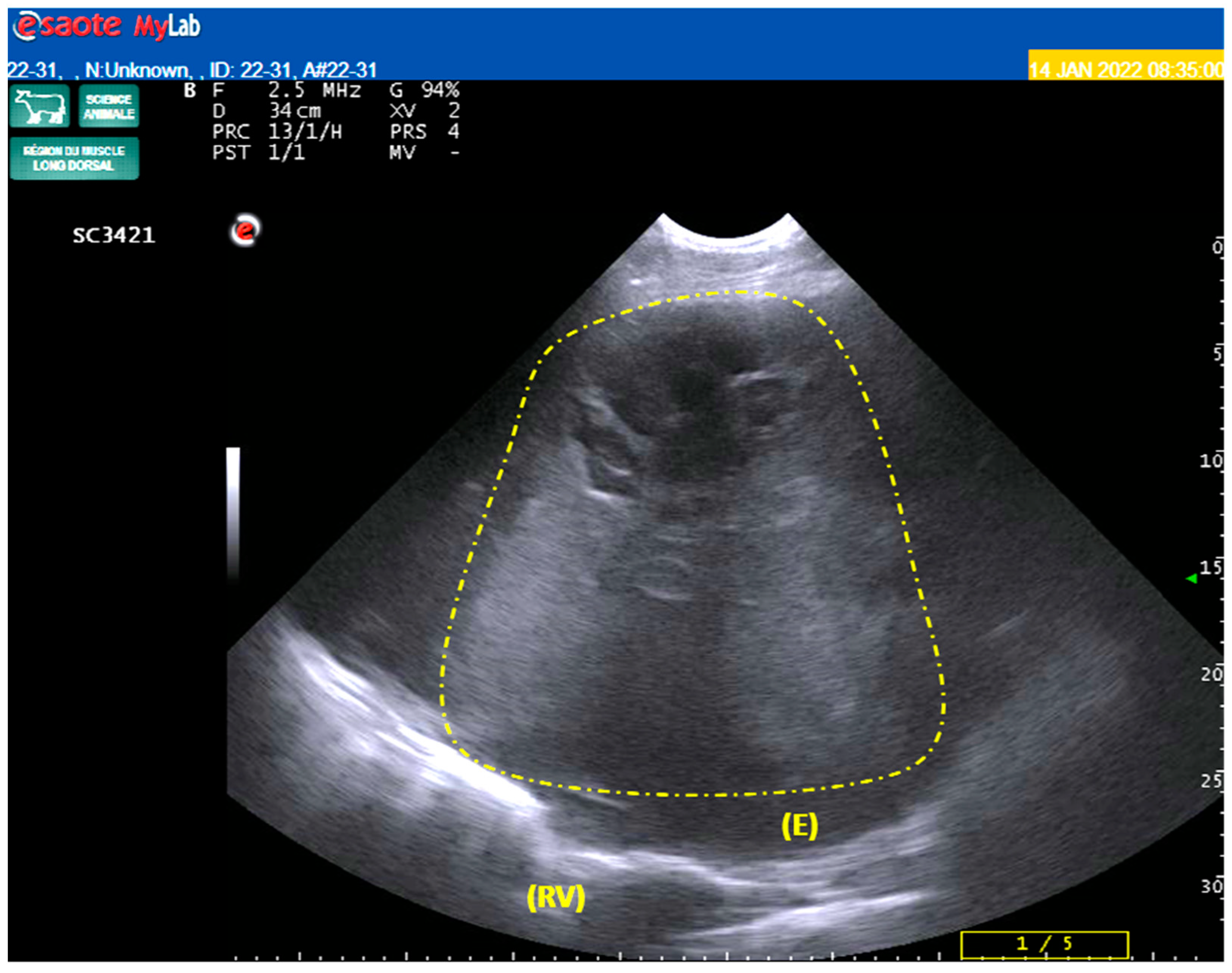Select Région du muscle long dorsal preset
This screenshot has height=973, width=1232.
pyautogui.click(x=74, y=158)
